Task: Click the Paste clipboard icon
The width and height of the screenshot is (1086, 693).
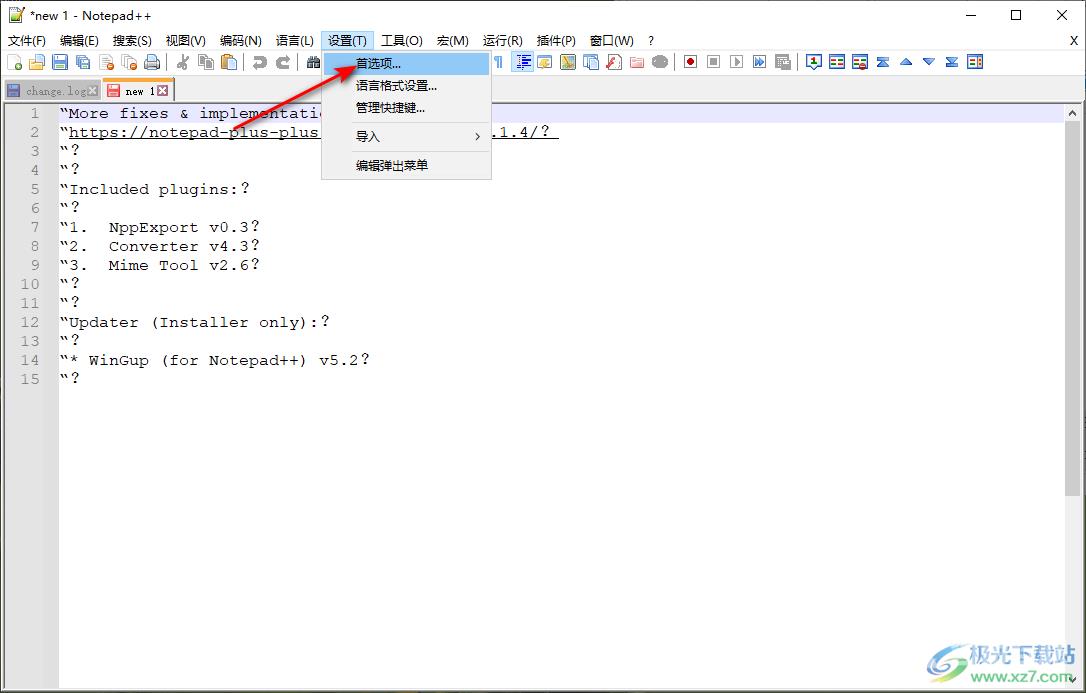Action: [229, 62]
